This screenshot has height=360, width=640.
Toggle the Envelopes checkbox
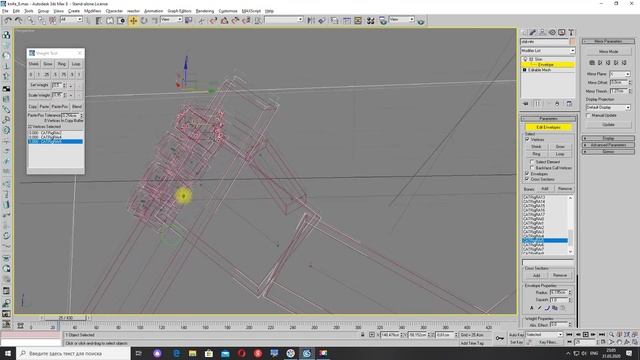click(527, 174)
